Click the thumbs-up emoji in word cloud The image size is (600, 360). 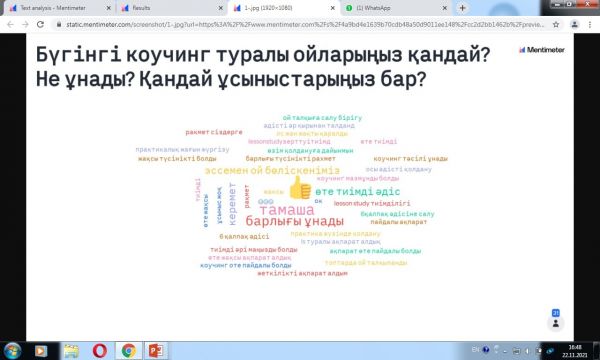(300, 188)
